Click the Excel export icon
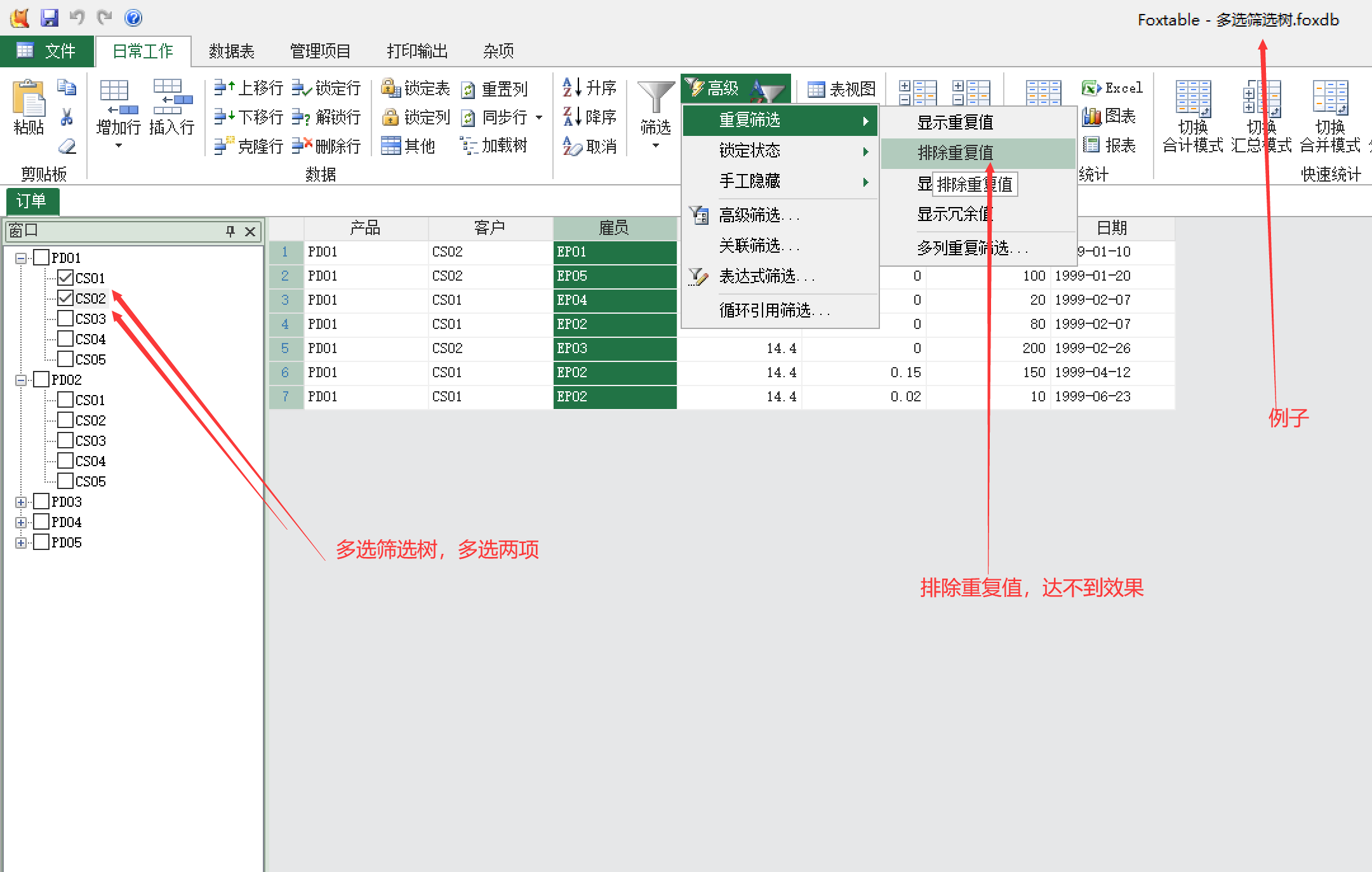The height and width of the screenshot is (872, 1372). [x=1091, y=88]
